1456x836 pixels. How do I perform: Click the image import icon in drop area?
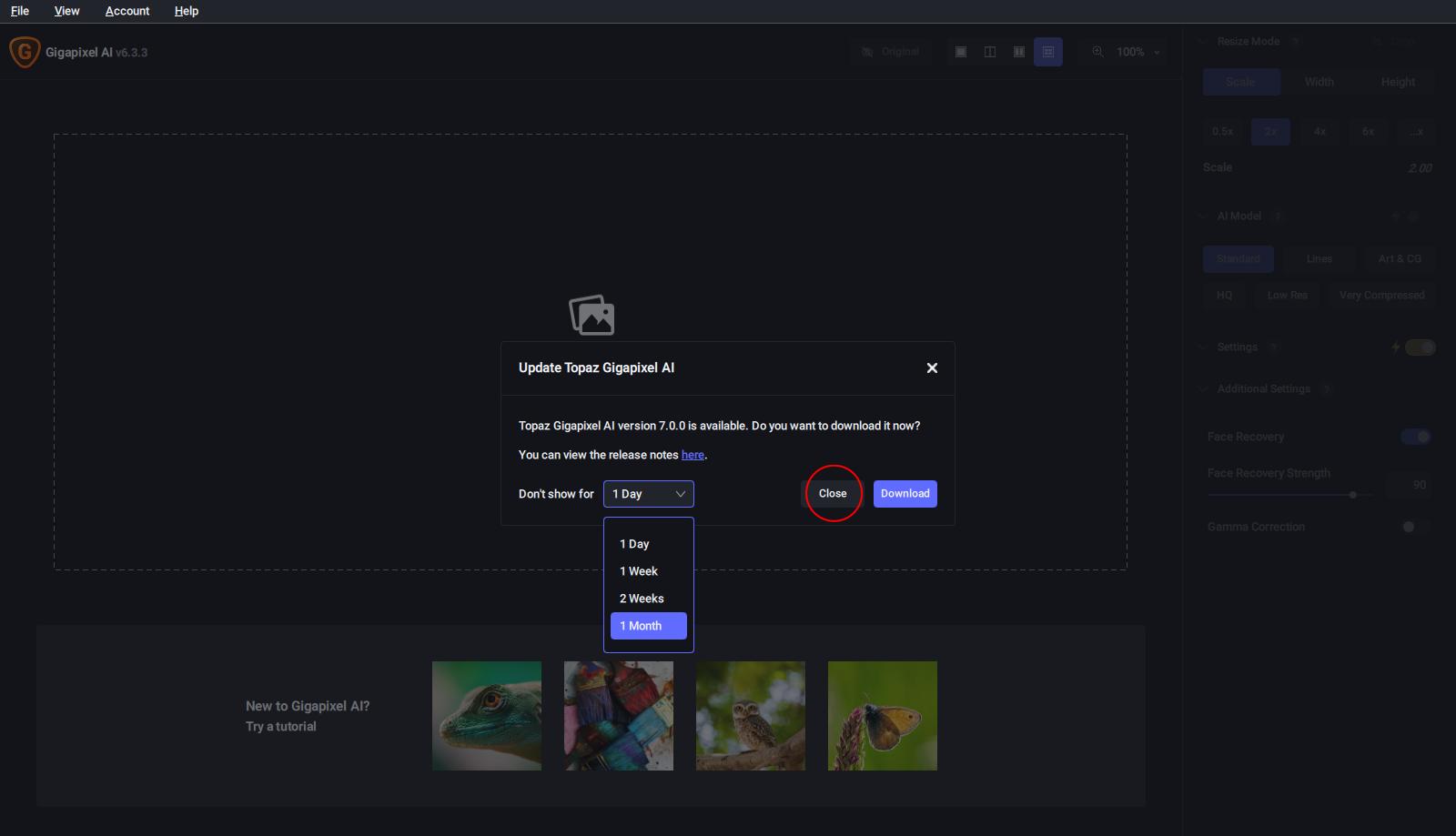pyautogui.click(x=591, y=315)
